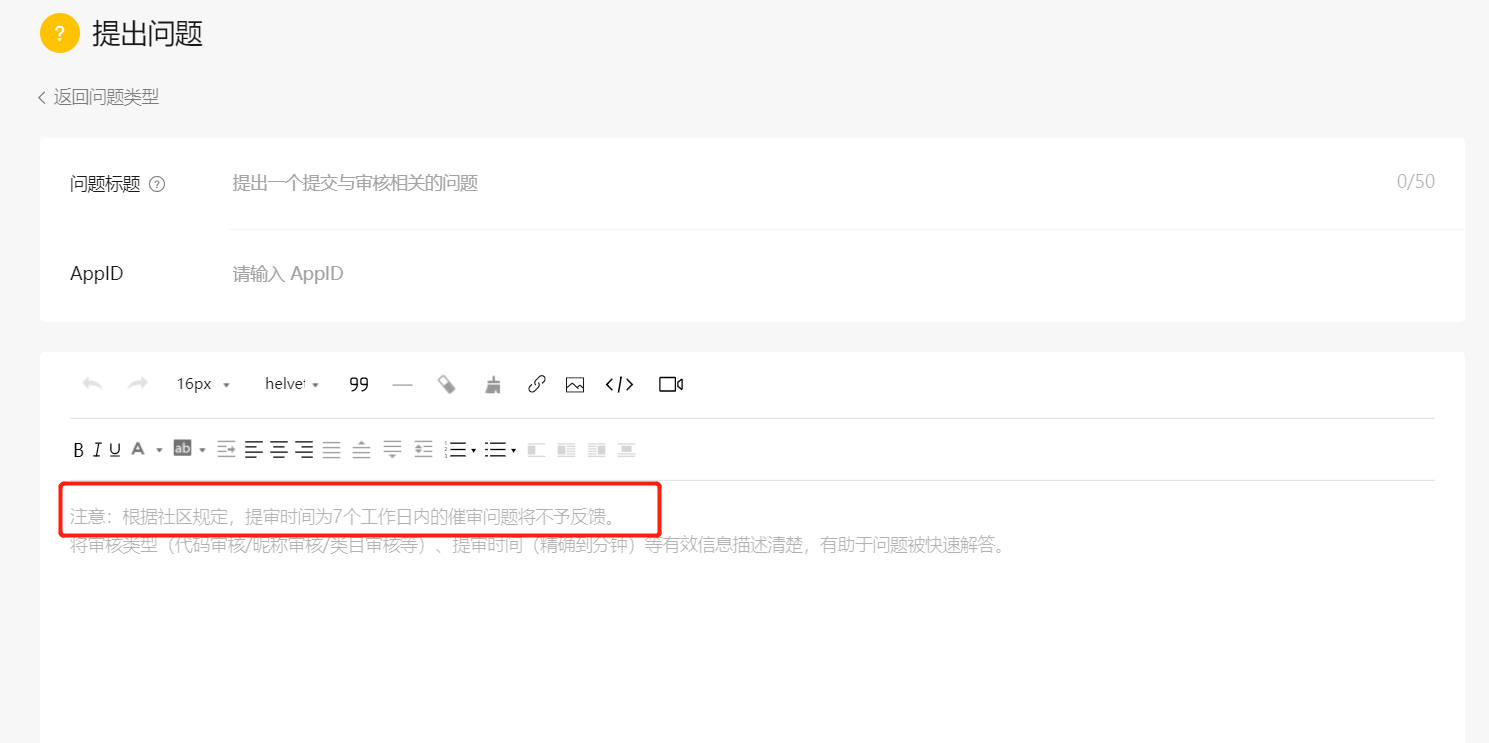Click the first-line indent icon
Viewport: 1489px width, 743px height.
[x=226, y=450]
